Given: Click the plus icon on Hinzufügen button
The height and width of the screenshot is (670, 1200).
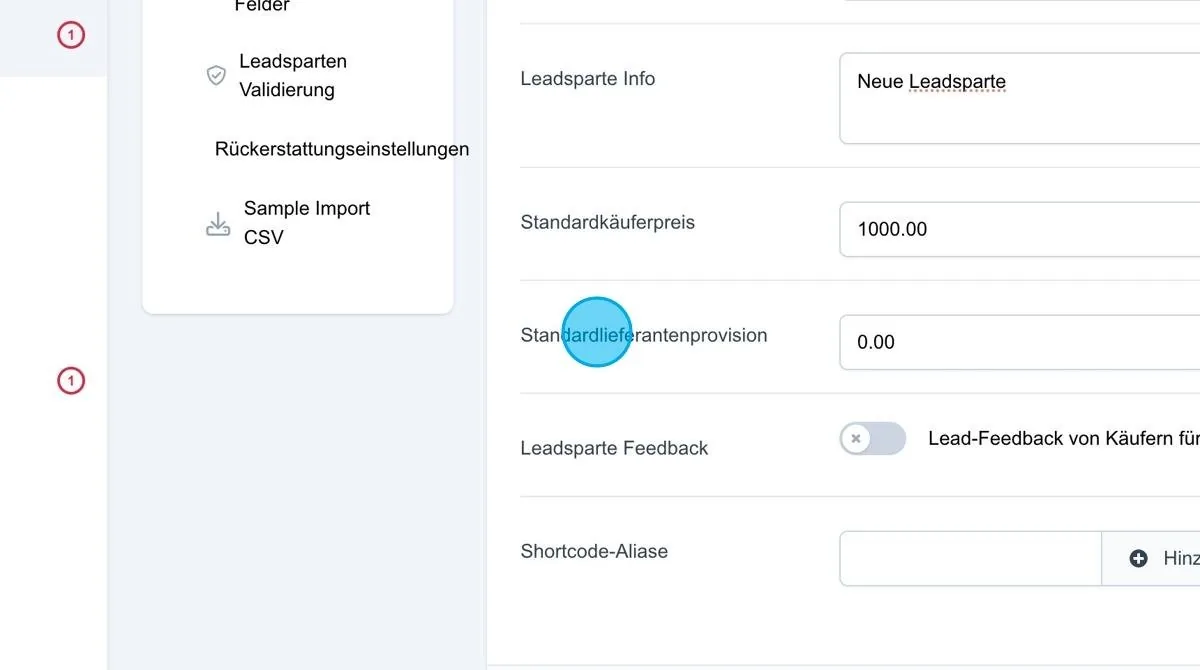Looking at the screenshot, I should coord(1138,559).
